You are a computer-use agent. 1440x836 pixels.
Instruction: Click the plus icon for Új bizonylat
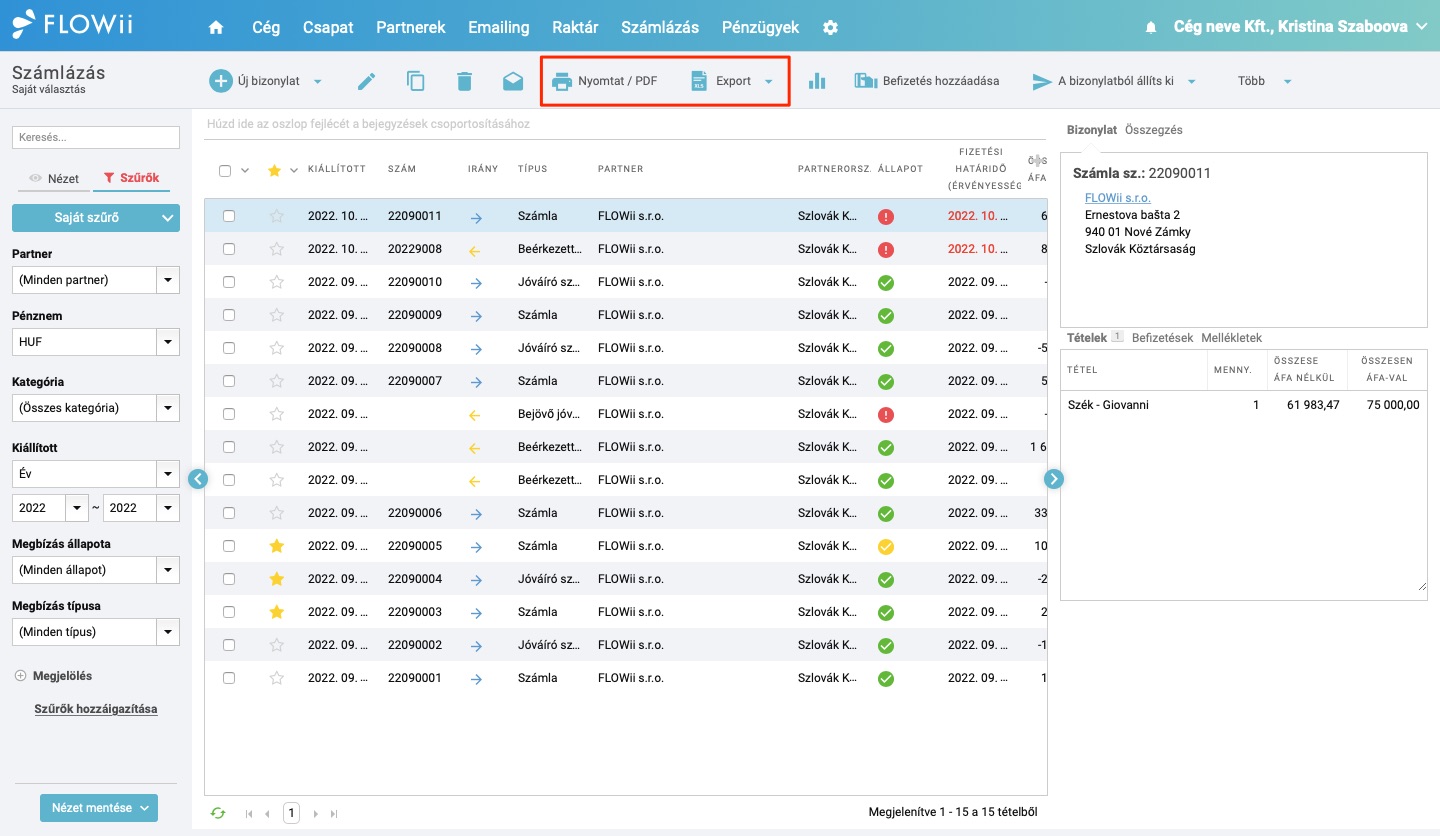pos(219,81)
